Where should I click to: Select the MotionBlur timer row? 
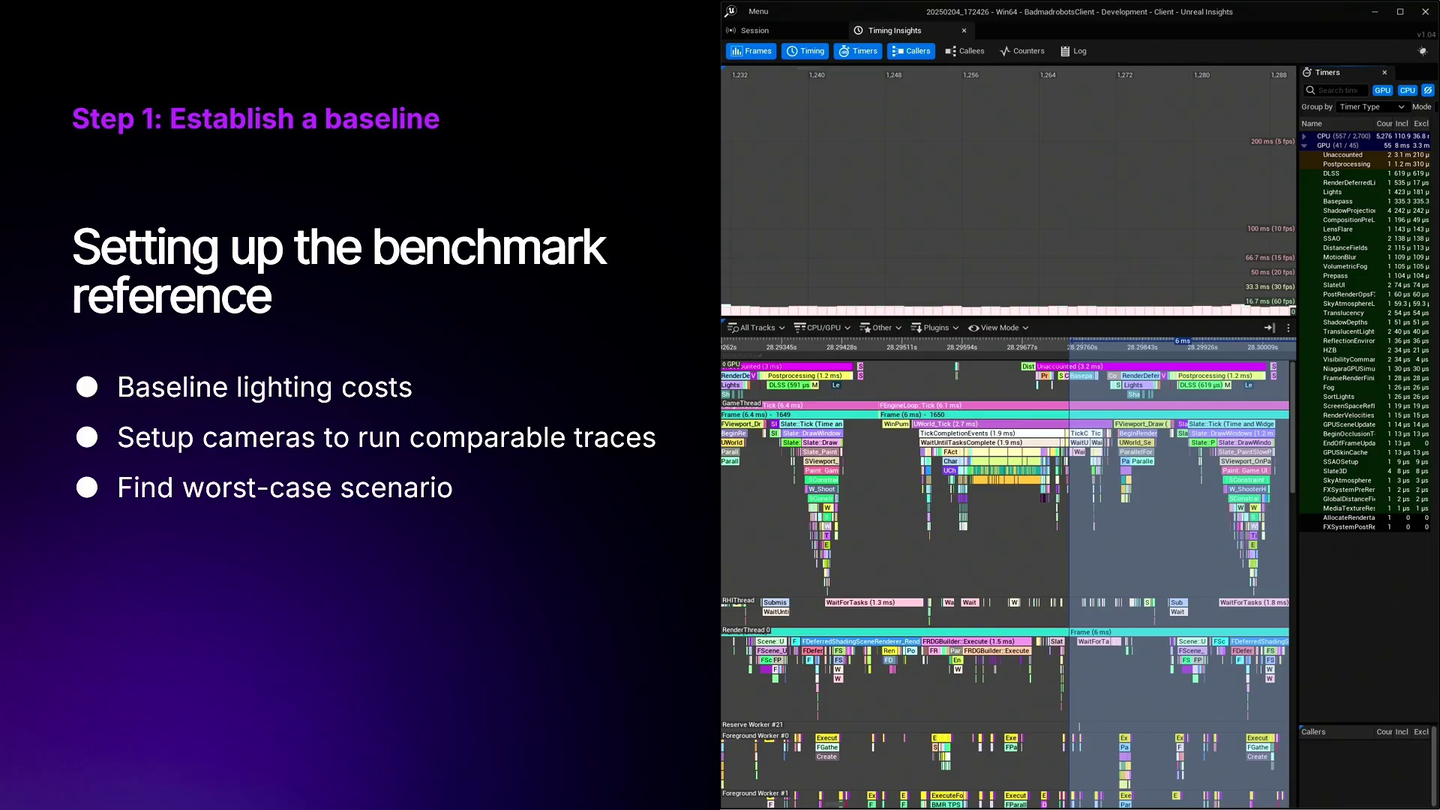[x=1367, y=257]
